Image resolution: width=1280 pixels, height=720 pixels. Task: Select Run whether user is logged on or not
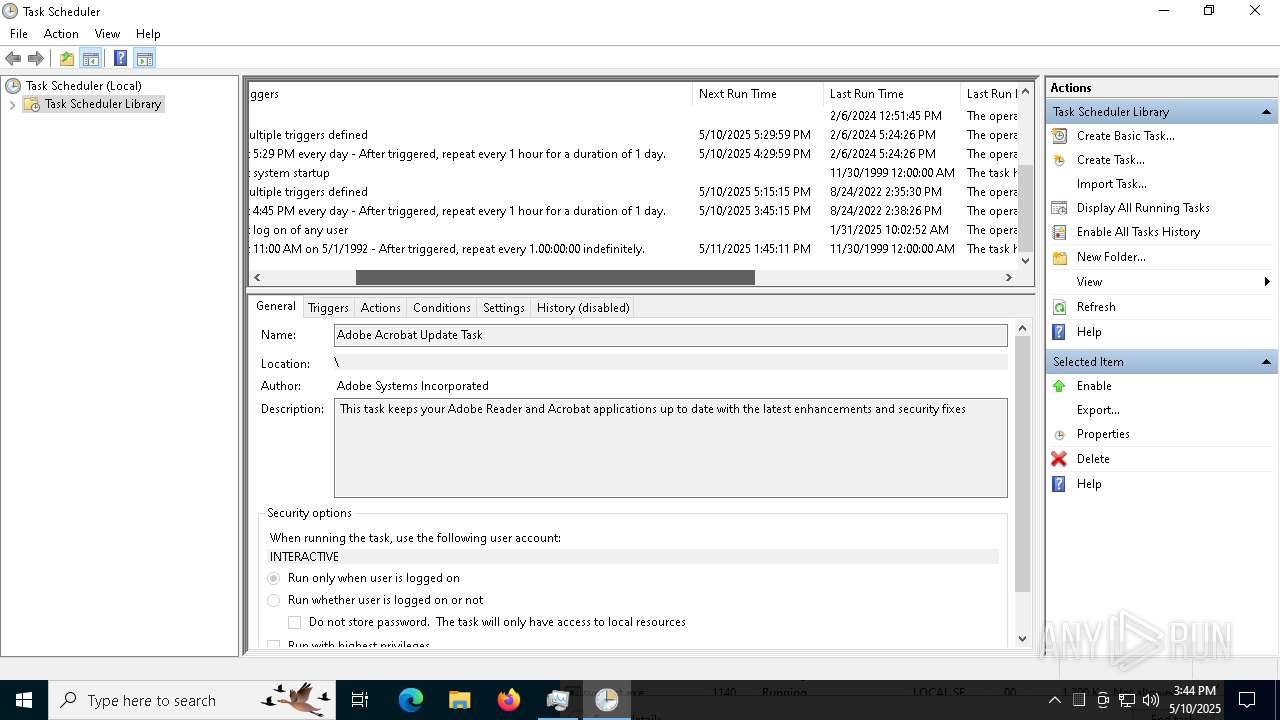click(274, 600)
